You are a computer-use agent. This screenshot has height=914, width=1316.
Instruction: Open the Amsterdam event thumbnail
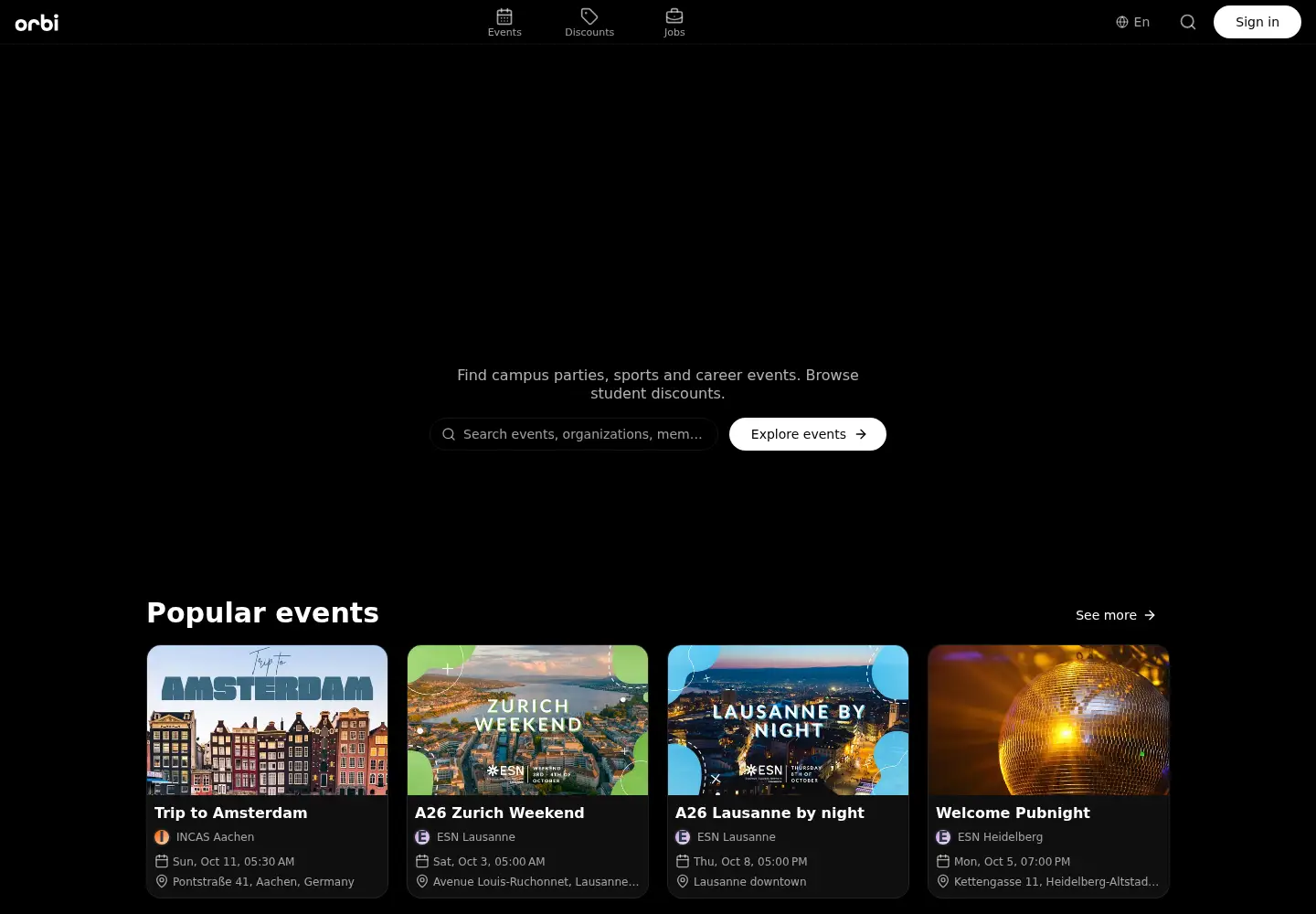coord(267,720)
